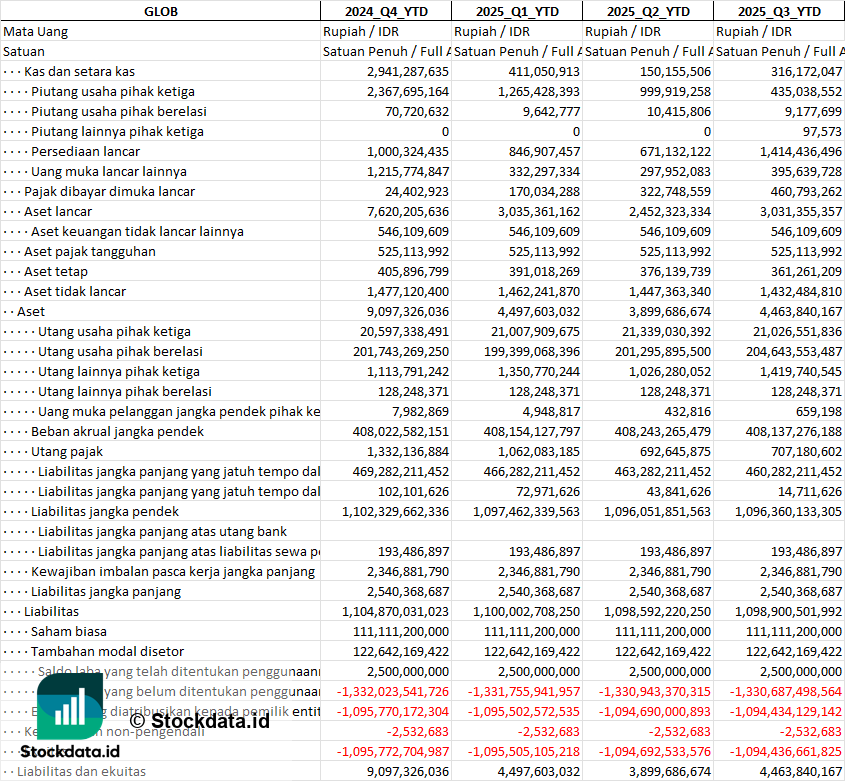Screen dimensions: 845x781
Task: Select the 2025_Q1_YTD column header
Action: (516, 11)
